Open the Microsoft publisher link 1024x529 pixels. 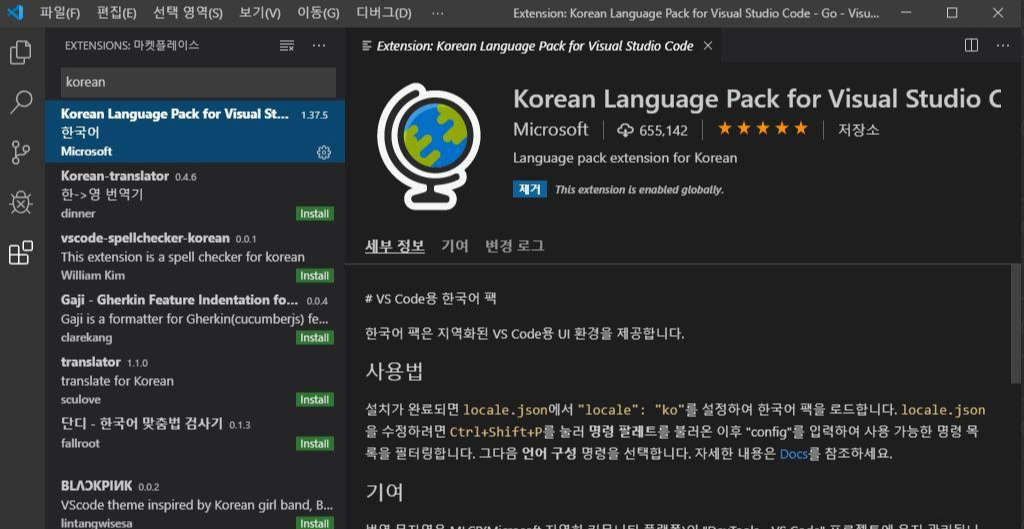551,129
